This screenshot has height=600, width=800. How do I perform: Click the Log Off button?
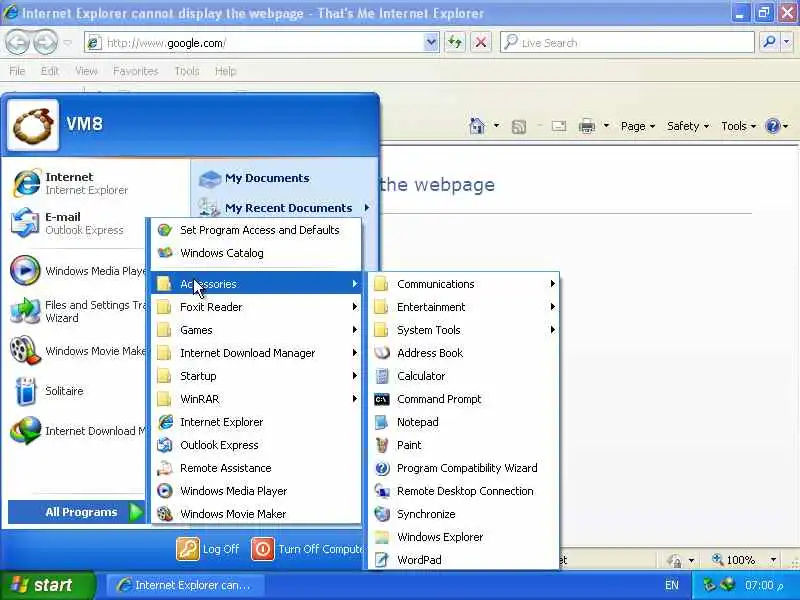click(208, 549)
